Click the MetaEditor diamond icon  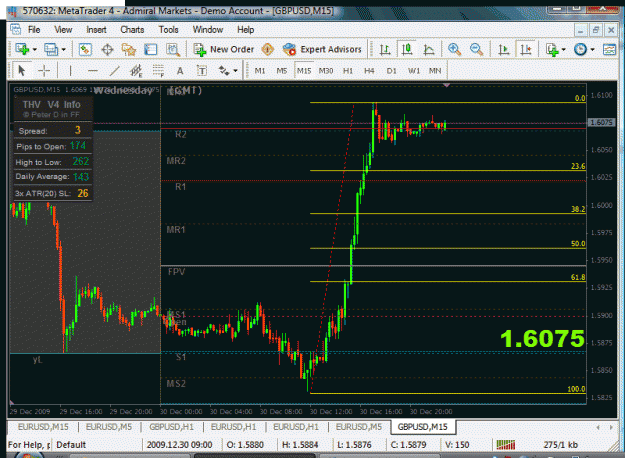pyautogui.click(x=268, y=49)
